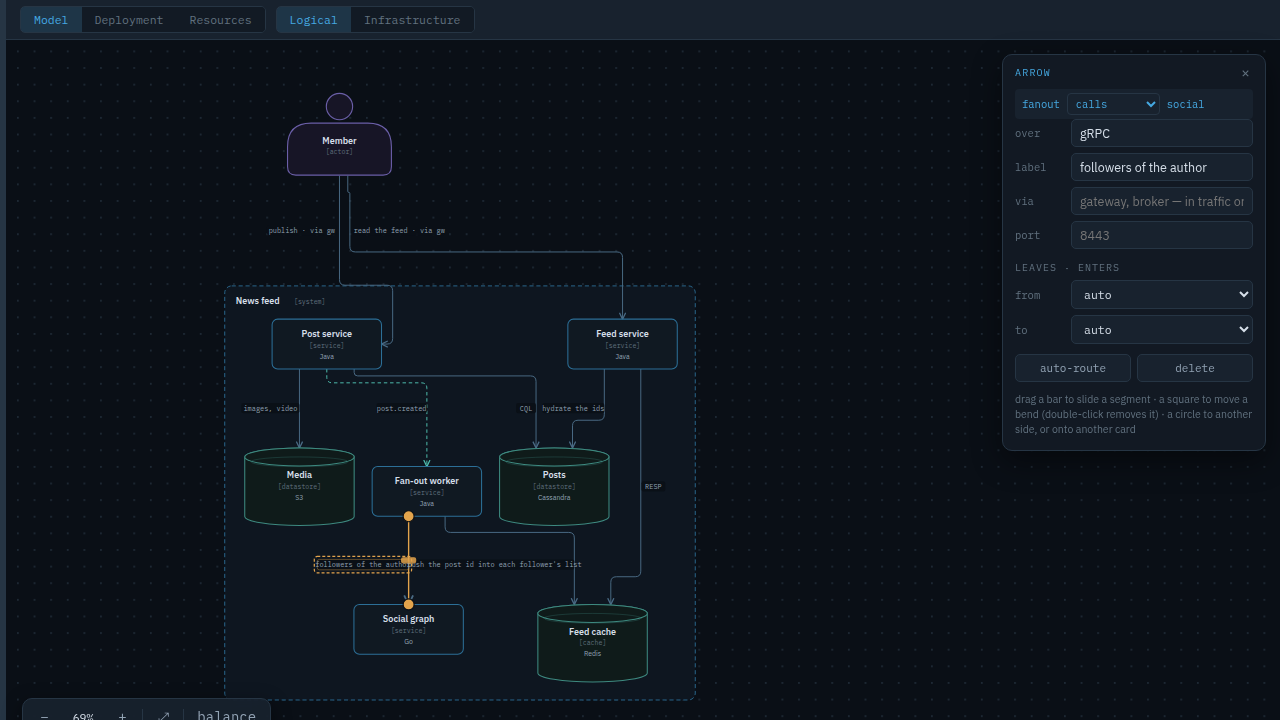Switch to the Resources view
The image size is (1280, 720).
pos(220,20)
